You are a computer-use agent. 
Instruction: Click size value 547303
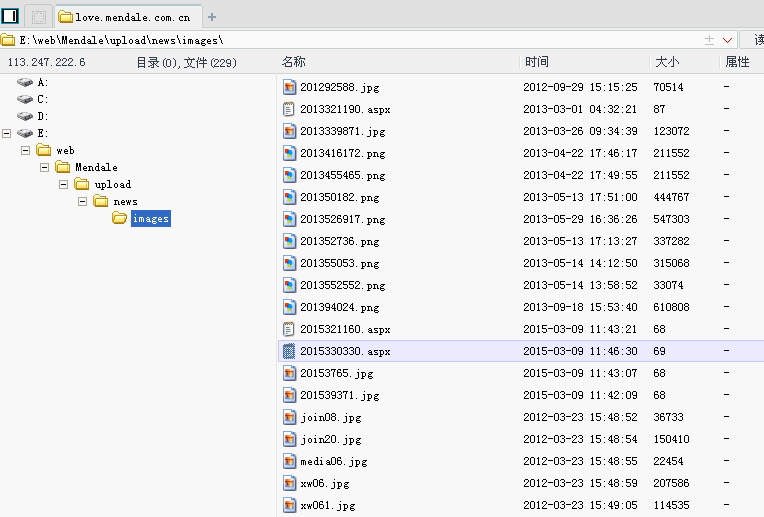[671, 219]
